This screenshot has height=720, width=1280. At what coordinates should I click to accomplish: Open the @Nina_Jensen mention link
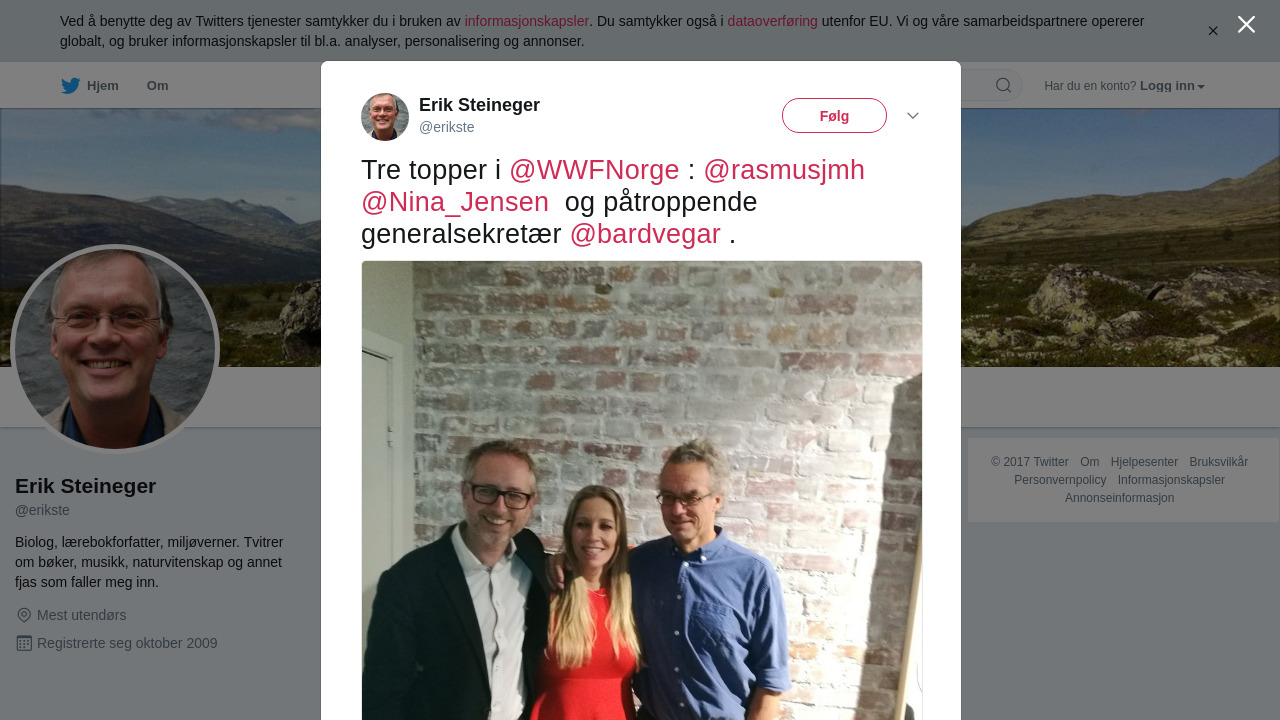coord(455,202)
